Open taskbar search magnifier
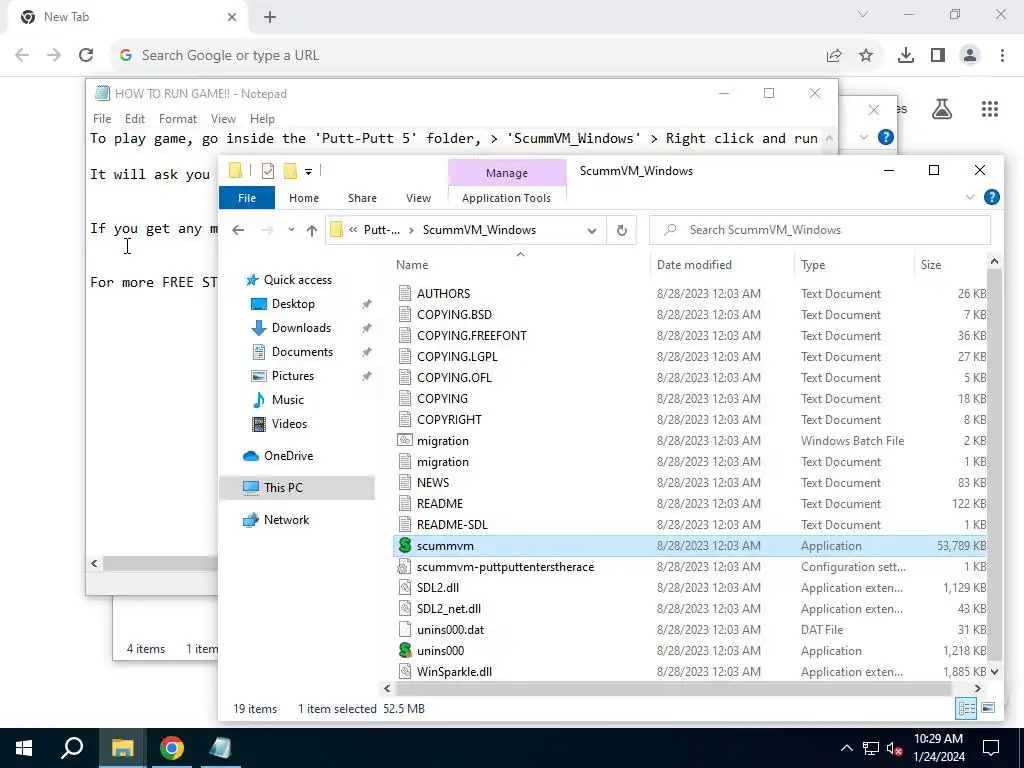 (72, 748)
